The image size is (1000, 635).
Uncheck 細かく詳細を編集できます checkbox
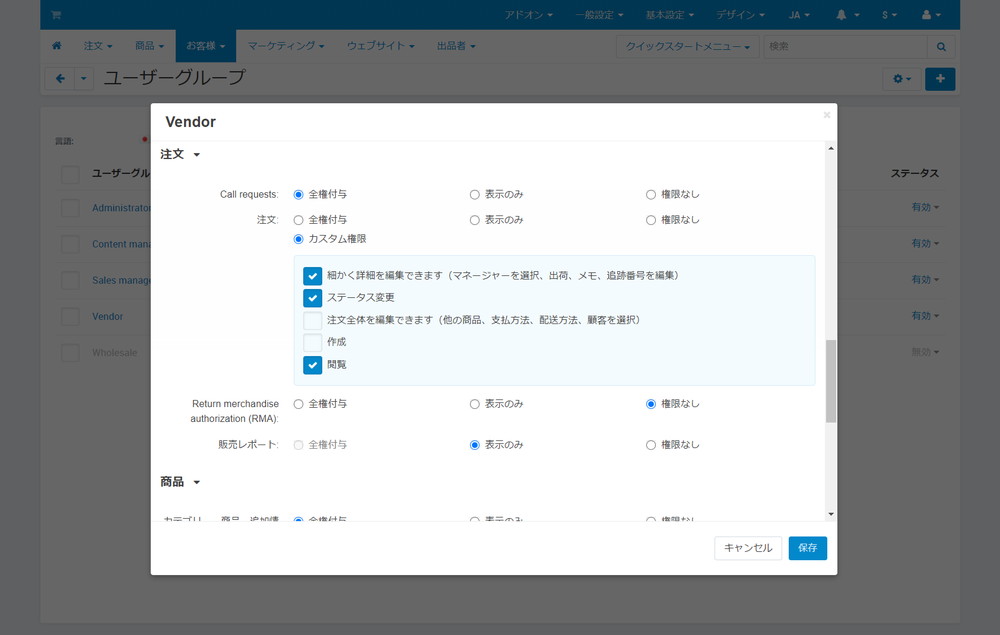point(312,276)
